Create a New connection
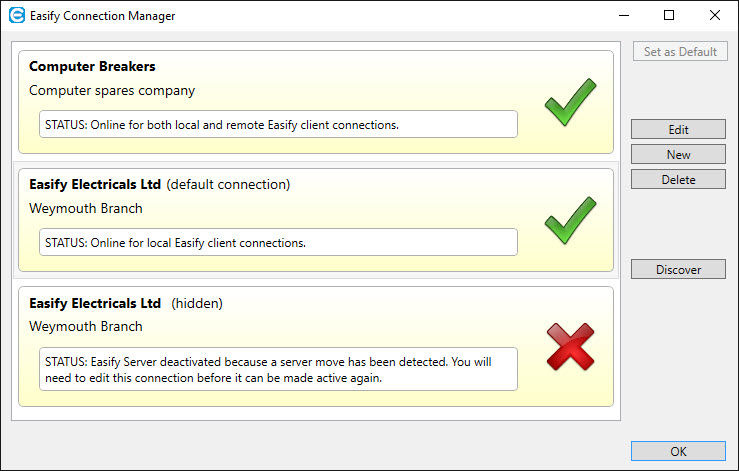 (x=678, y=155)
